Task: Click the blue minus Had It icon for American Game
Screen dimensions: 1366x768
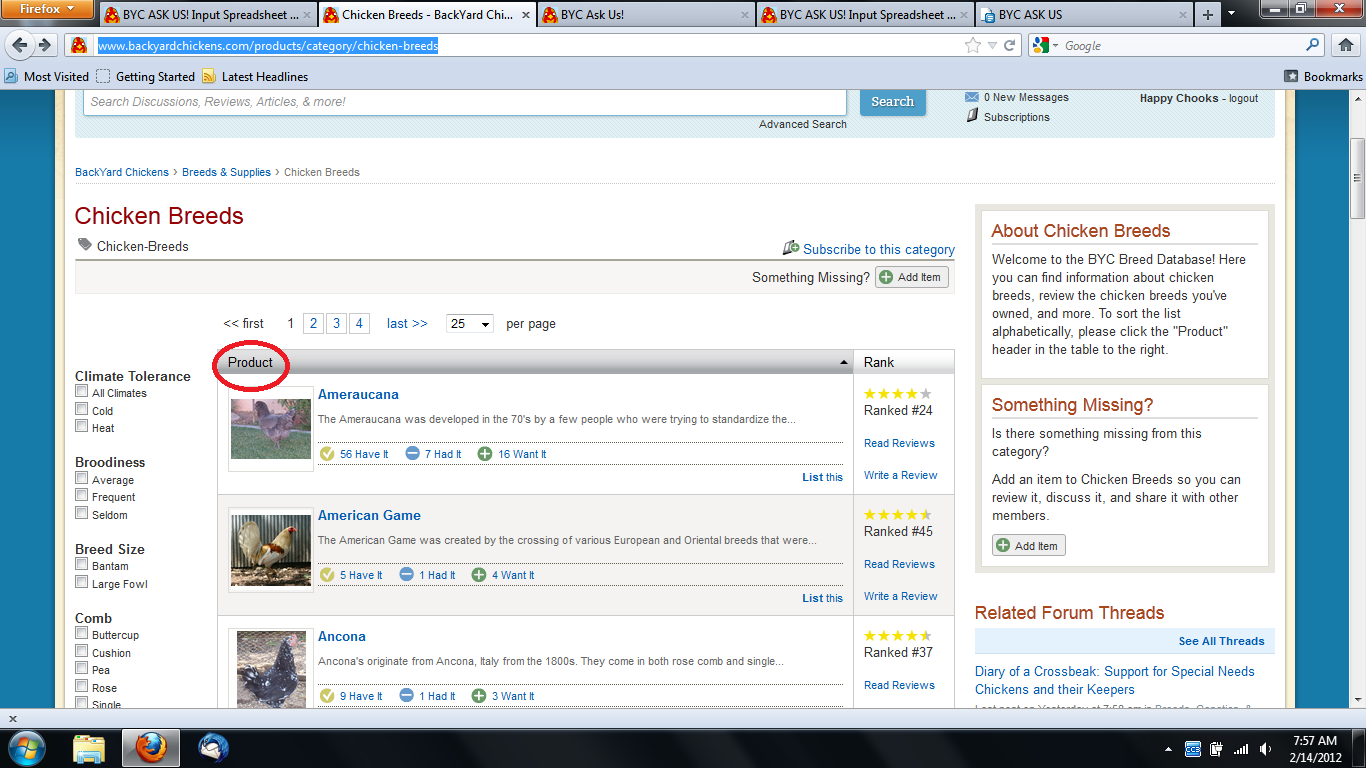Action: coord(406,575)
